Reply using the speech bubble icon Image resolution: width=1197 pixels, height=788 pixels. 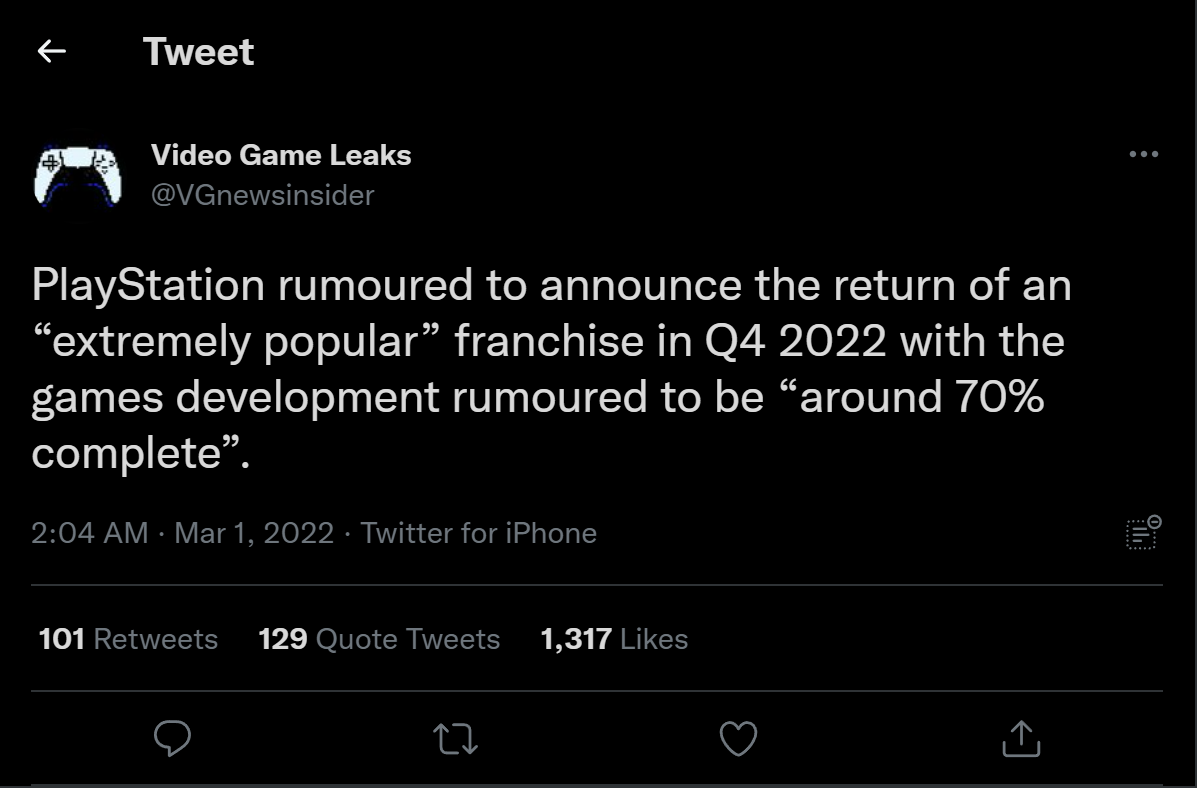pyautogui.click(x=172, y=739)
